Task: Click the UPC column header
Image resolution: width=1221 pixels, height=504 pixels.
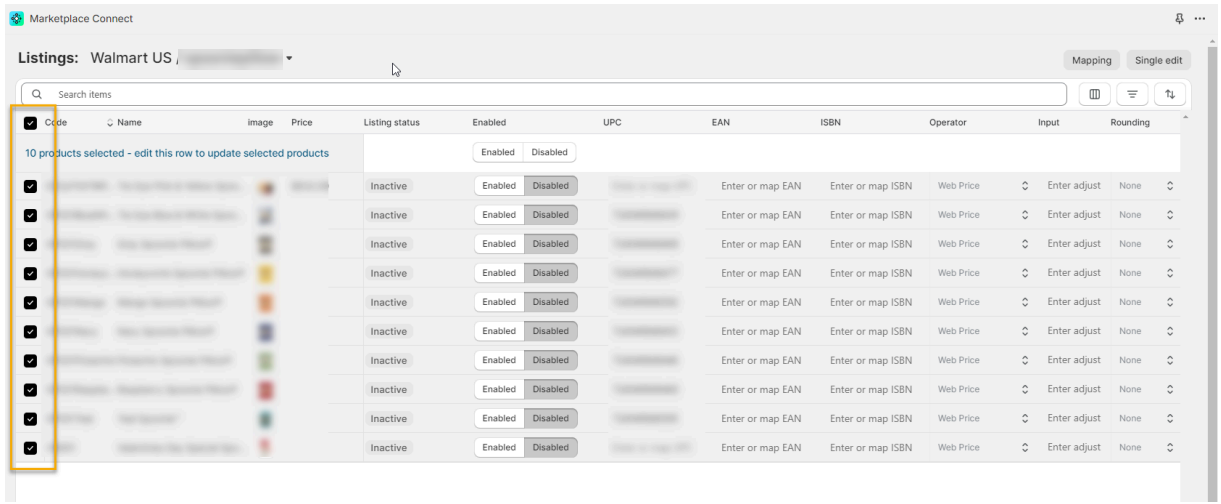Action: (613, 123)
